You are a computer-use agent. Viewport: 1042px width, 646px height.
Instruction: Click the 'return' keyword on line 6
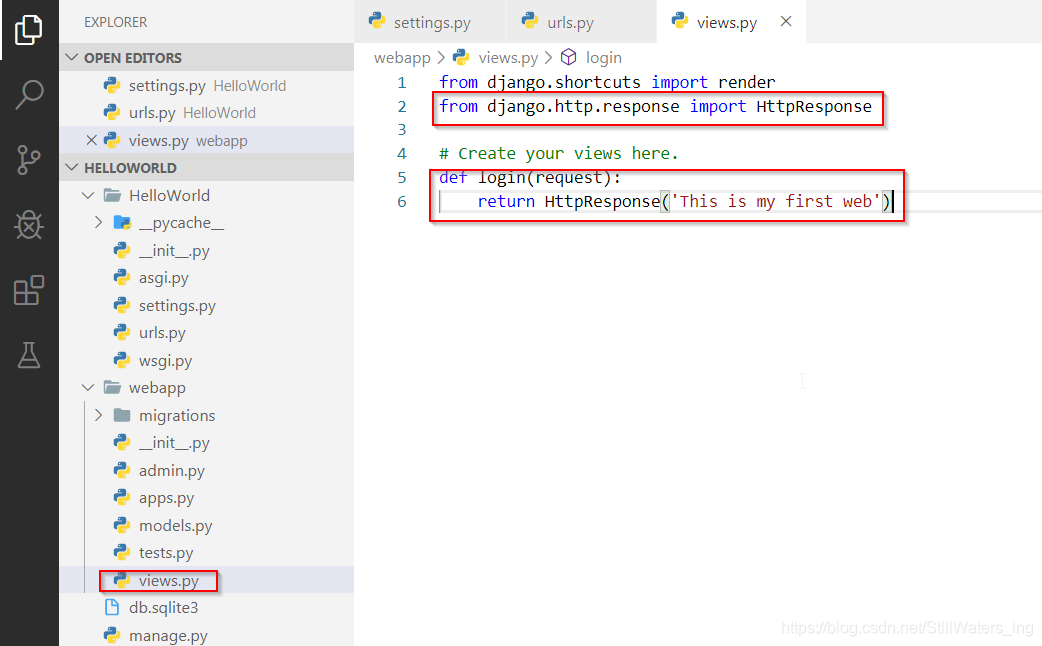click(506, 201)
